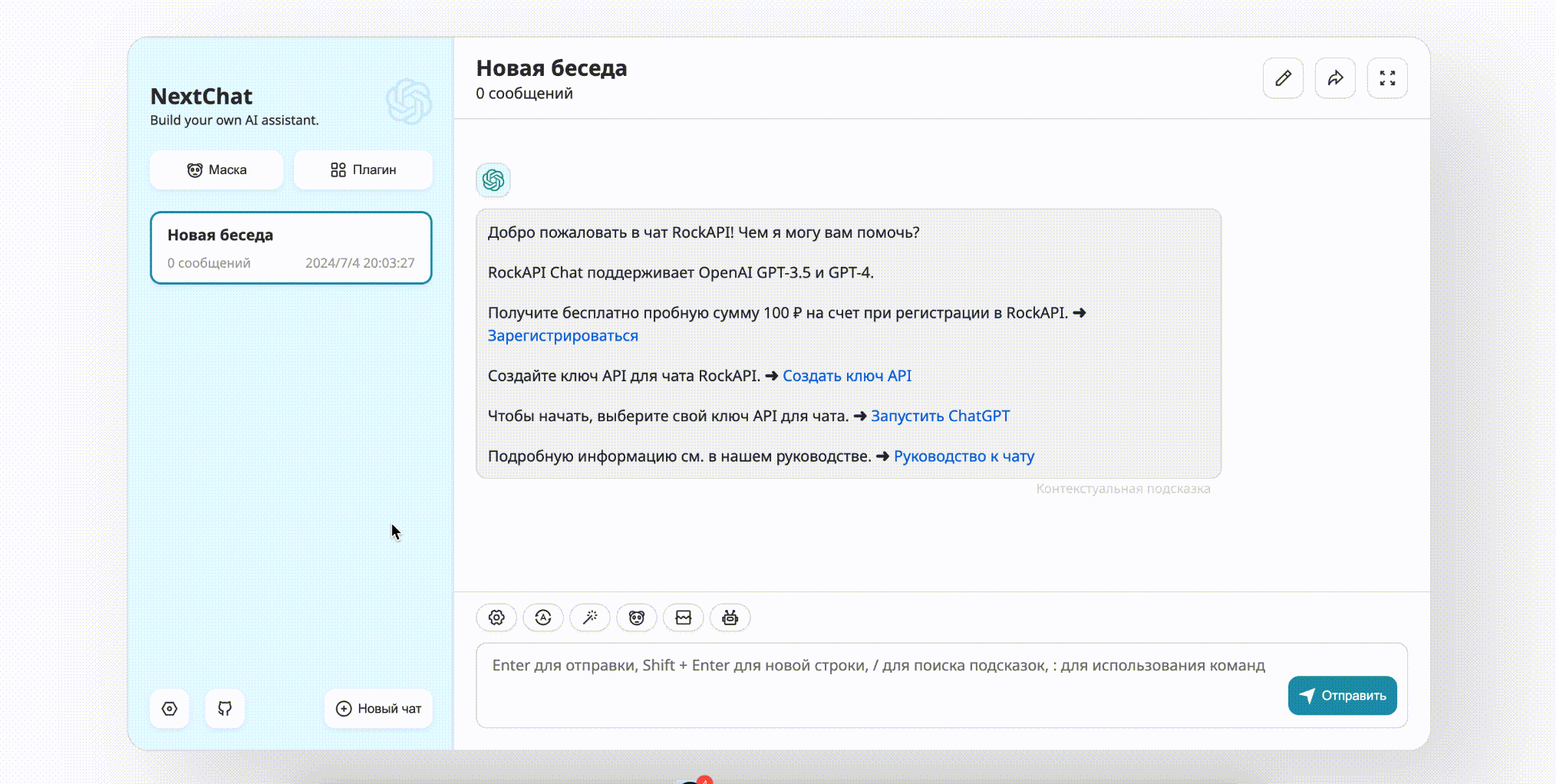Screen dimensions: 1556x784
Task: Toggle fullscreen mode icon
Action: point(1387,78)
